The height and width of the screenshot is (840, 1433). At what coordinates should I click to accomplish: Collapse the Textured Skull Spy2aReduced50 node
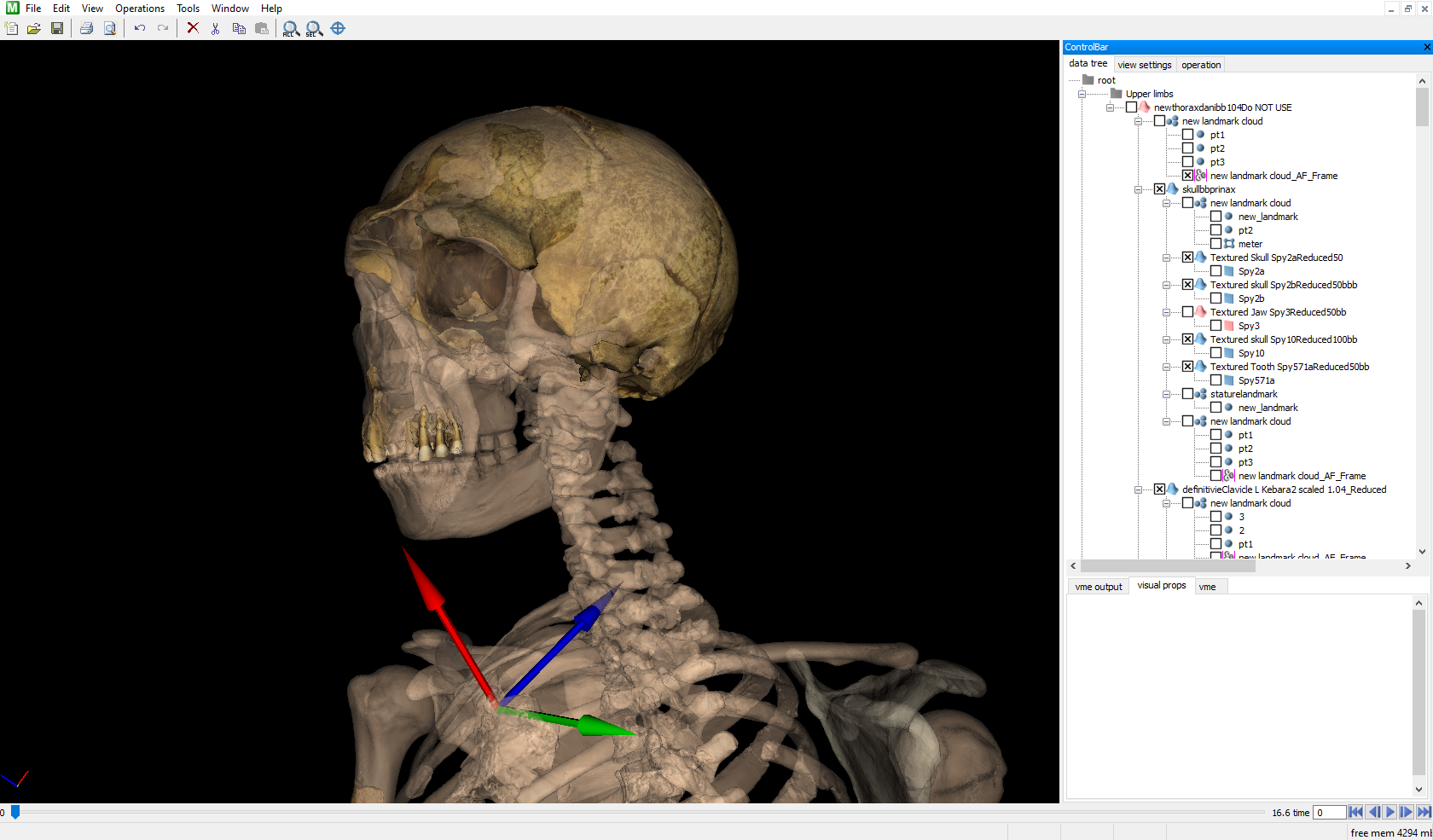[1166, 258]
